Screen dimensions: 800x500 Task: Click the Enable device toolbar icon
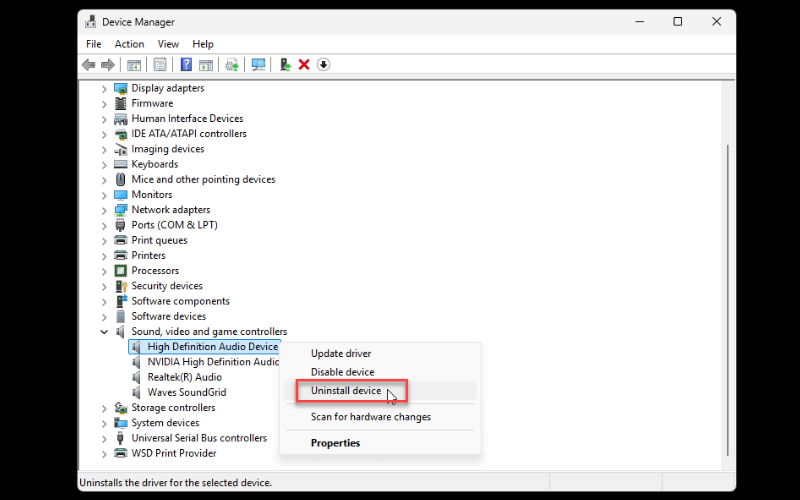tap(285, 65)
